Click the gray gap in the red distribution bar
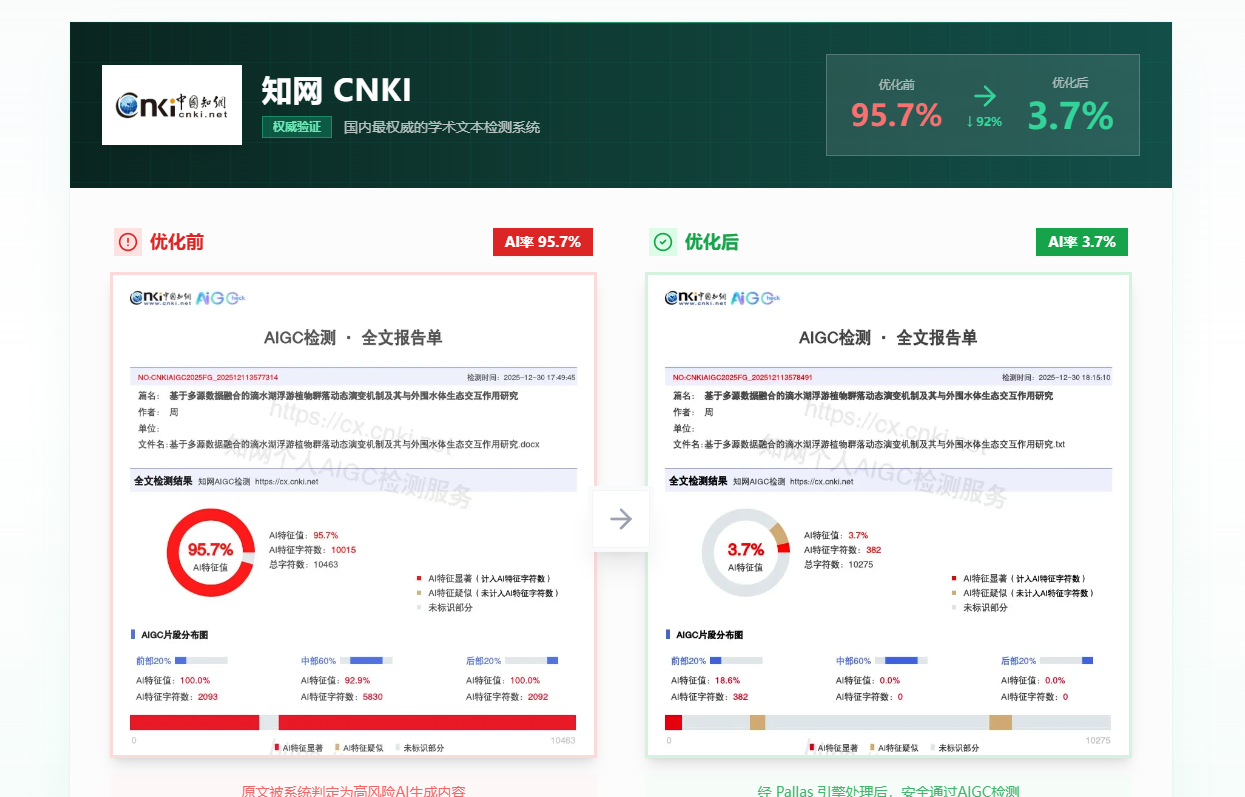This screenshot has width=1245, height=797. [x=269, y=722]
